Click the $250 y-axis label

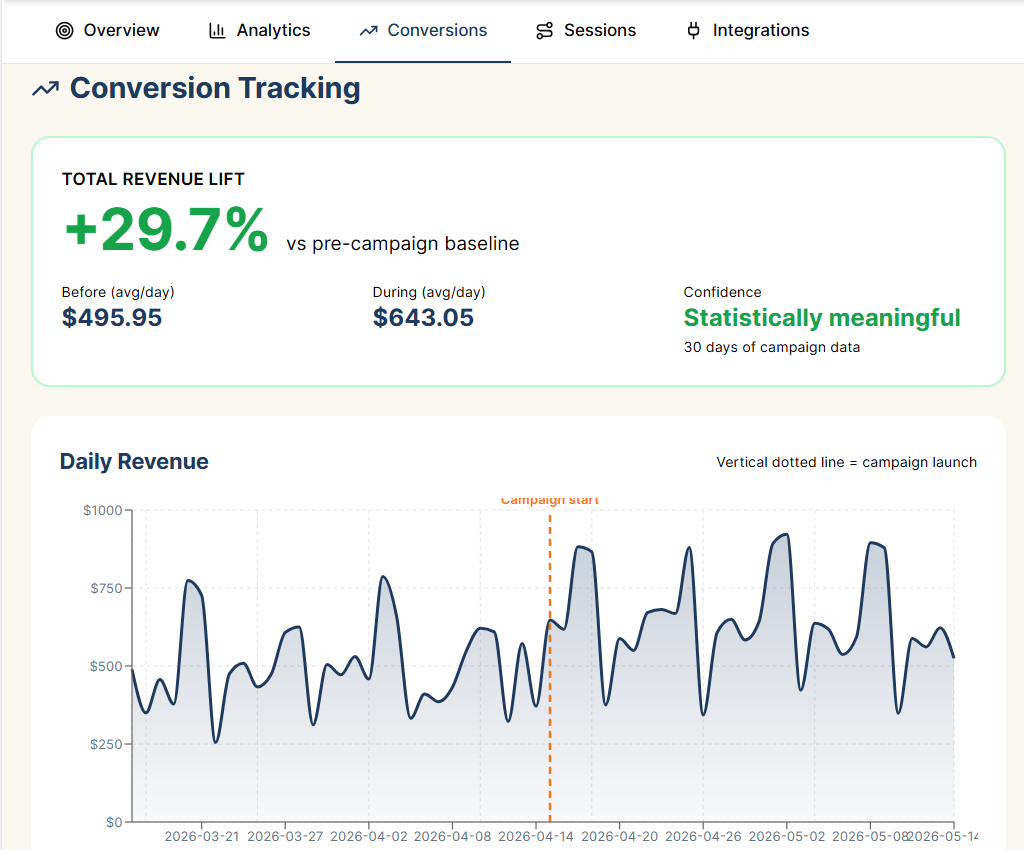click(x=106, y=744)
